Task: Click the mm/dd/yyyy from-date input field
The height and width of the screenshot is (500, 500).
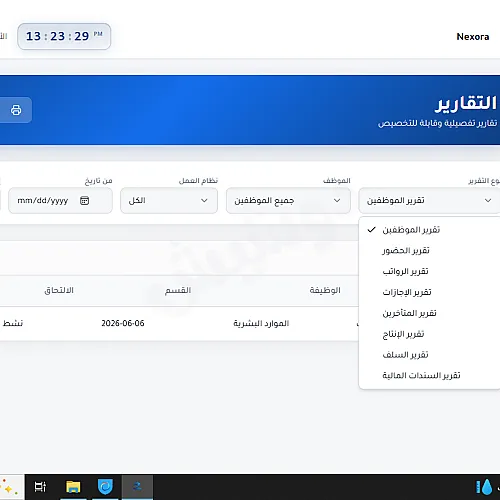Action: [60, 200]
